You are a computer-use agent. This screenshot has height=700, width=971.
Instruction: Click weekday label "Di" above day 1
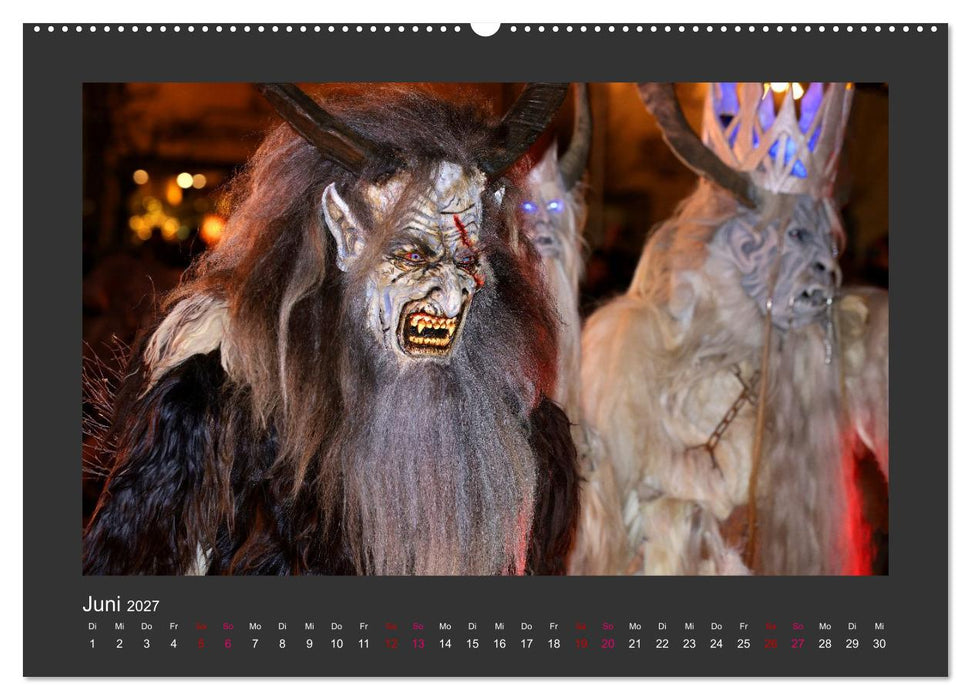[x=92, y=626]
